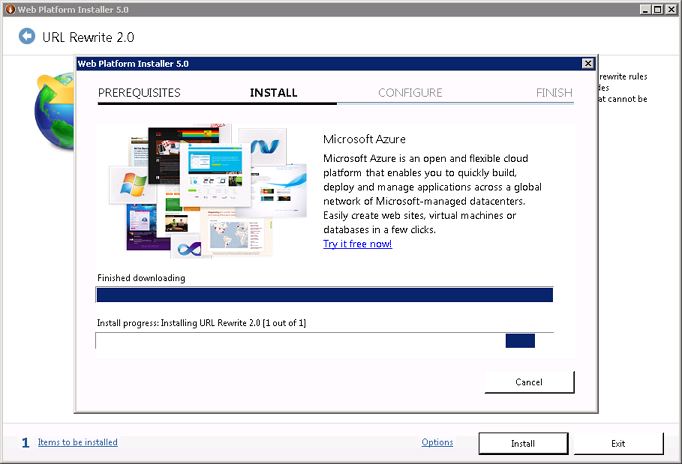Click the Web Platform Installer title bar icon
The image size is (682, 464).
pyautogui.click(x=10, y=9)
